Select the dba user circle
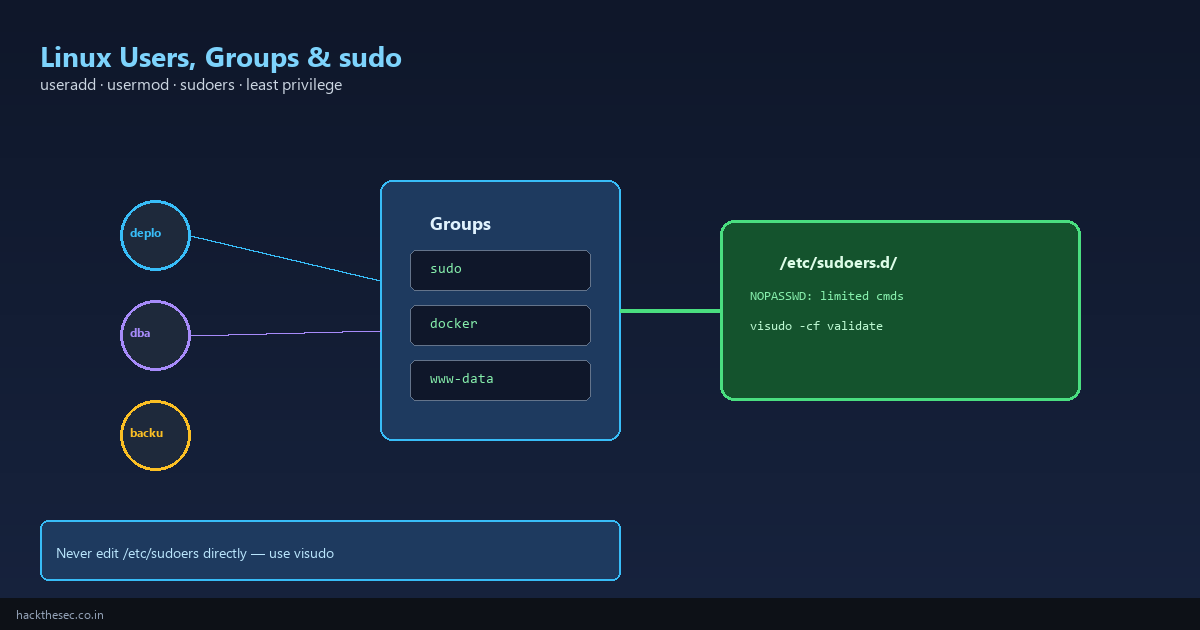Screen dimensions: 1200x630 click(155, 335)
